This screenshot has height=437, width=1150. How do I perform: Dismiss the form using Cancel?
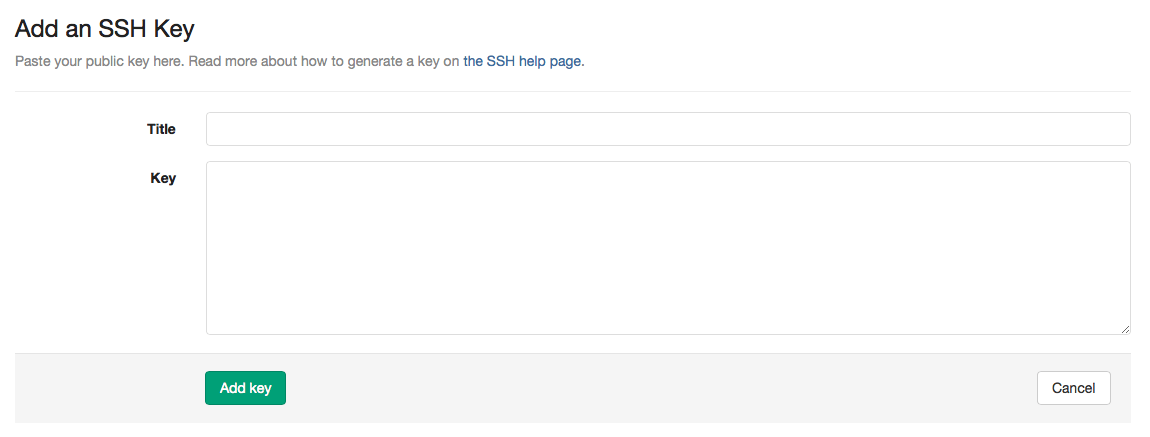[1073, 388]
